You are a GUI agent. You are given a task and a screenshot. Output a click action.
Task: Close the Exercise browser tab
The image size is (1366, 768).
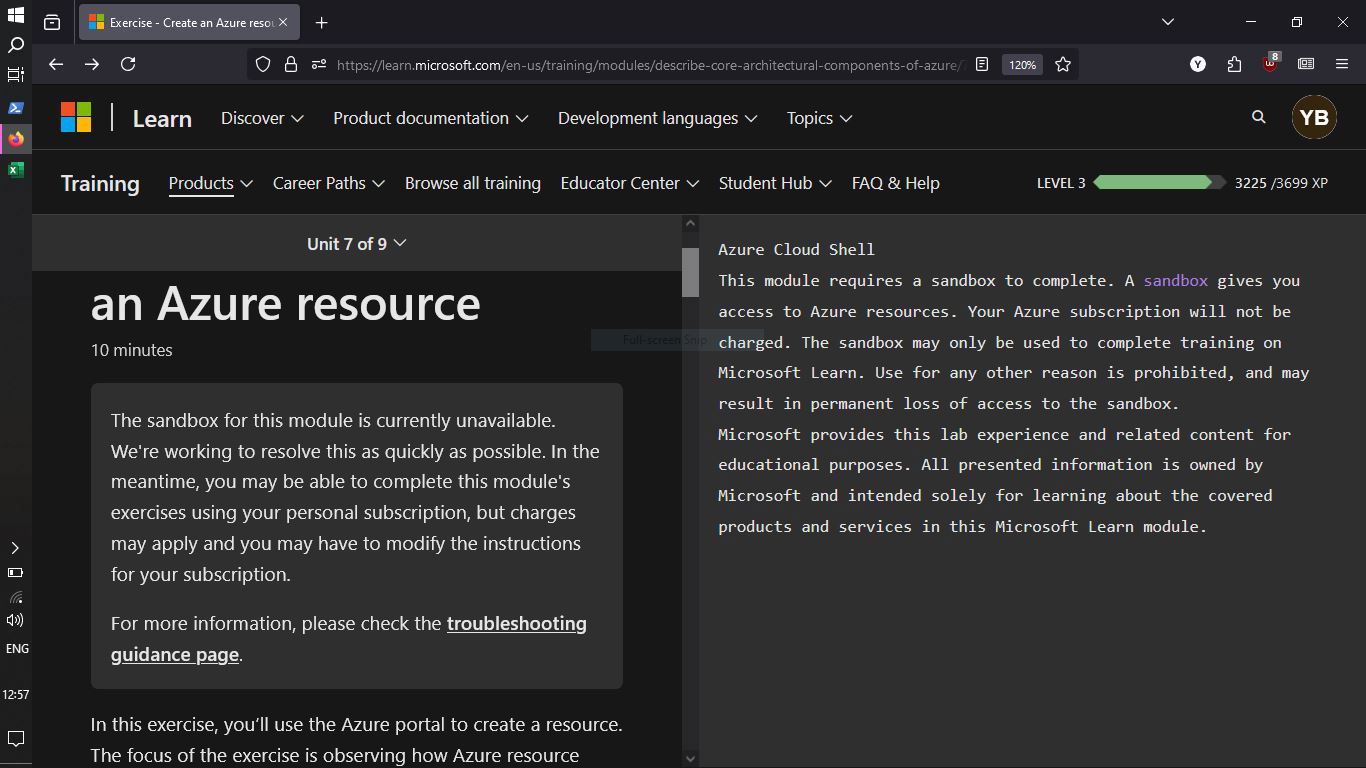click(283, 22)
